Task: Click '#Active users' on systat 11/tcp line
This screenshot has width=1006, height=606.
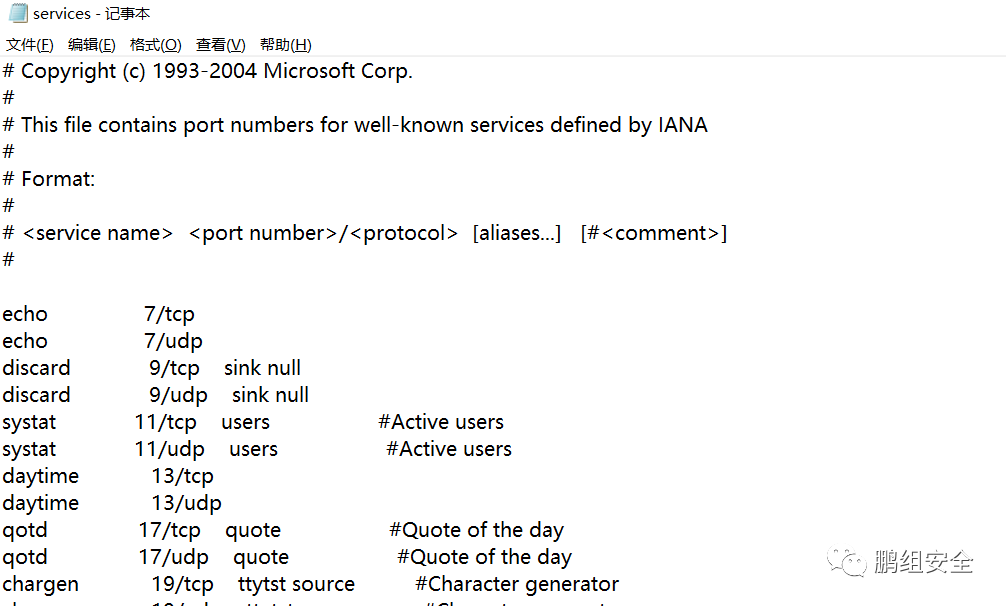Action: (x=441, y=422)
